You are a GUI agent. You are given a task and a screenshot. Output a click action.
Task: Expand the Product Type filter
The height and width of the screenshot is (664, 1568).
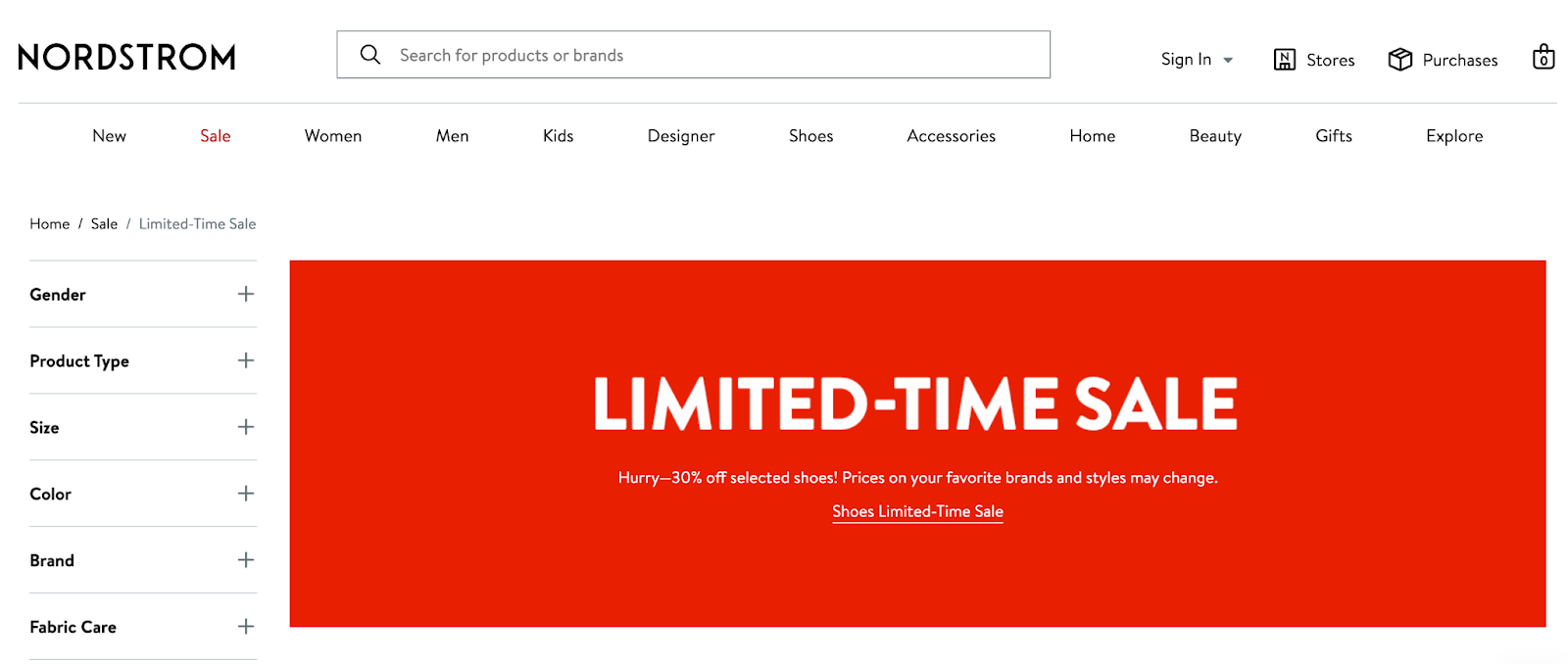tap(246, 360)
